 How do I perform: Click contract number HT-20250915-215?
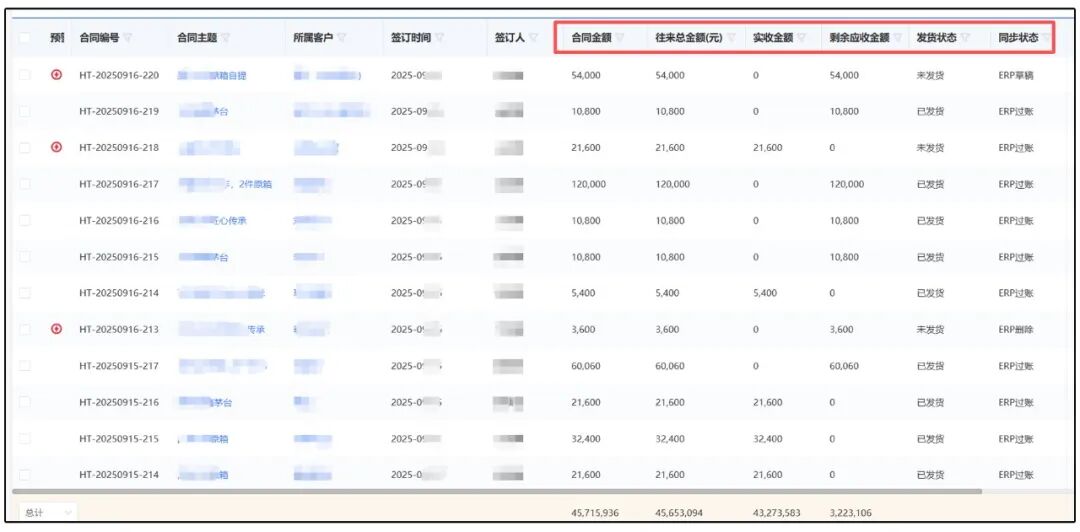pos(119,439)
